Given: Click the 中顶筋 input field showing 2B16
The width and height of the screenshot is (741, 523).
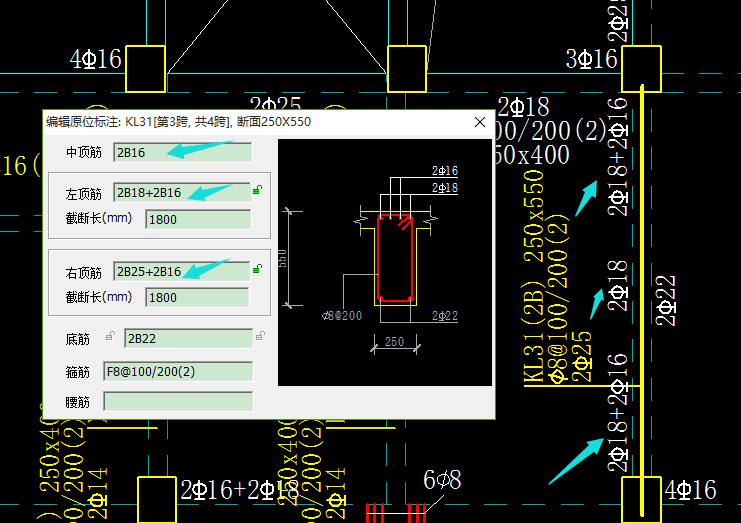Looking at the screenshot, I should click(x=182, y=153).
